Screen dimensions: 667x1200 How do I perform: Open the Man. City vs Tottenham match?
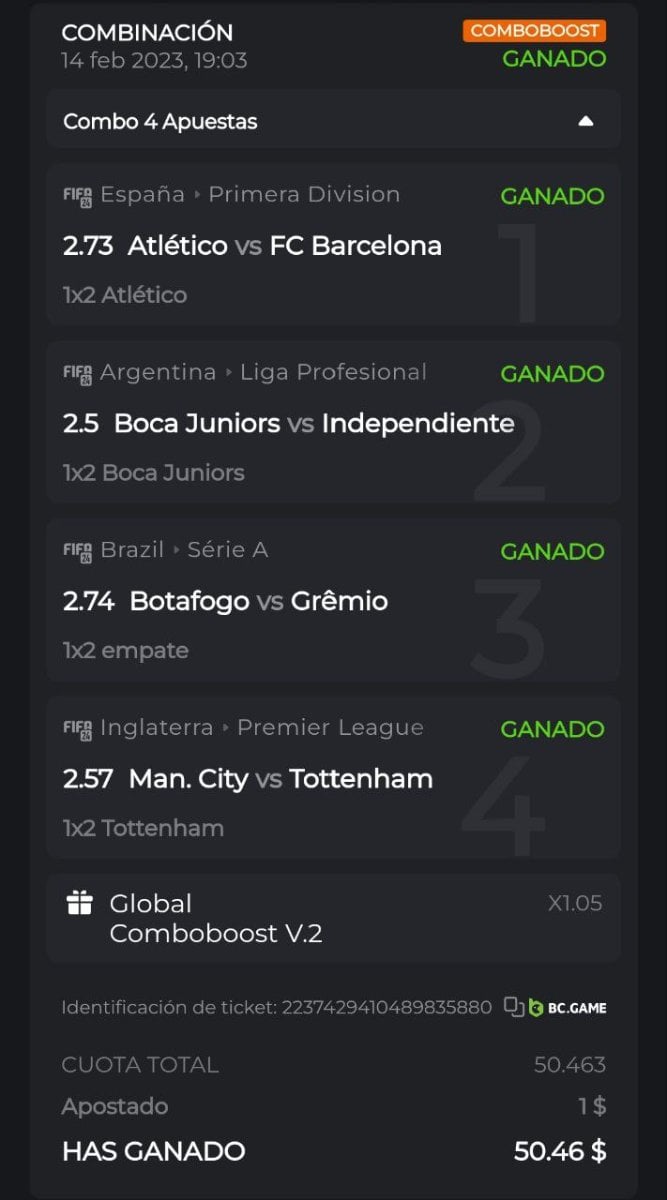(280, 779)
